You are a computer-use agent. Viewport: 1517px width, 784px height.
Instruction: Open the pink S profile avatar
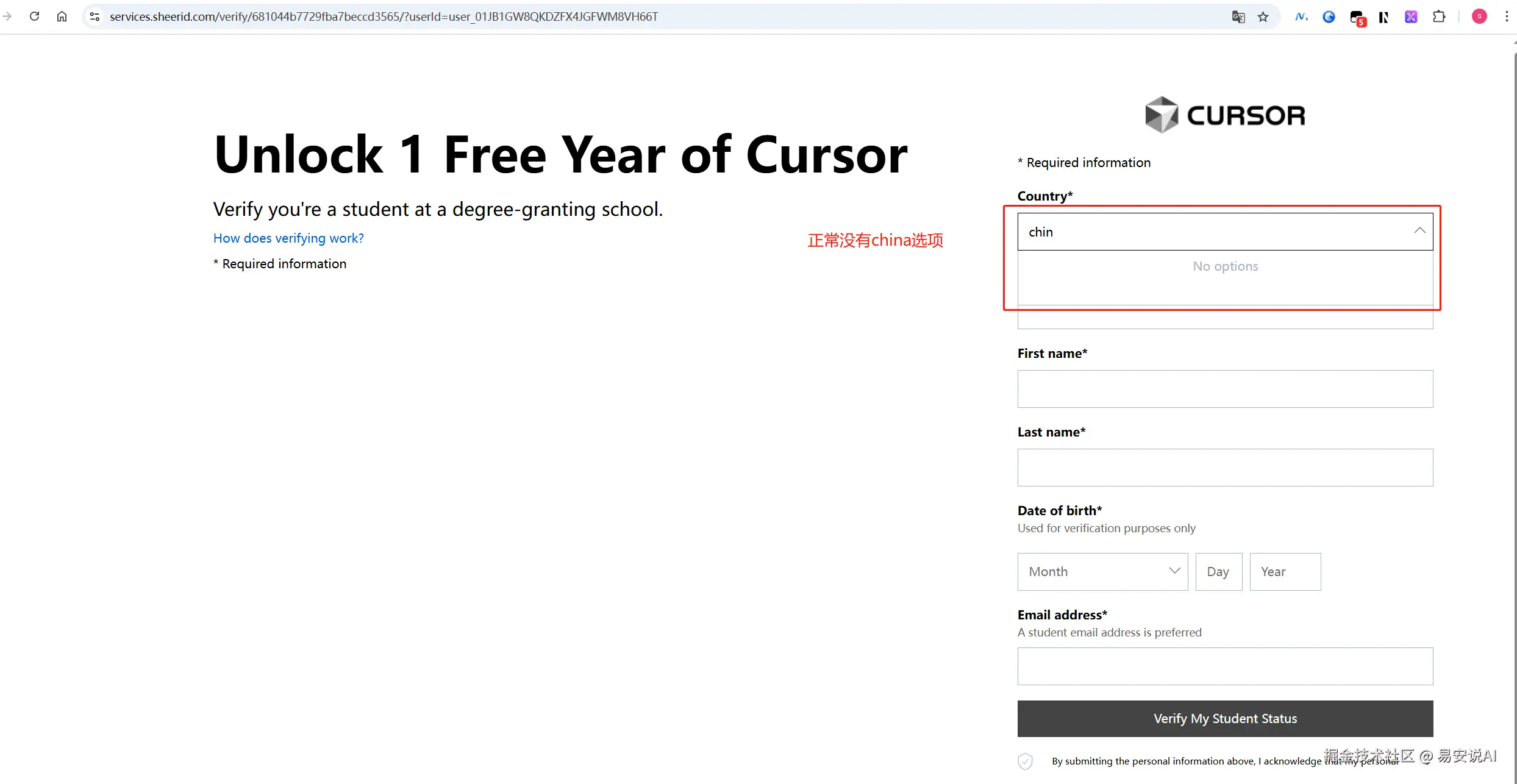pos(1479,16)
